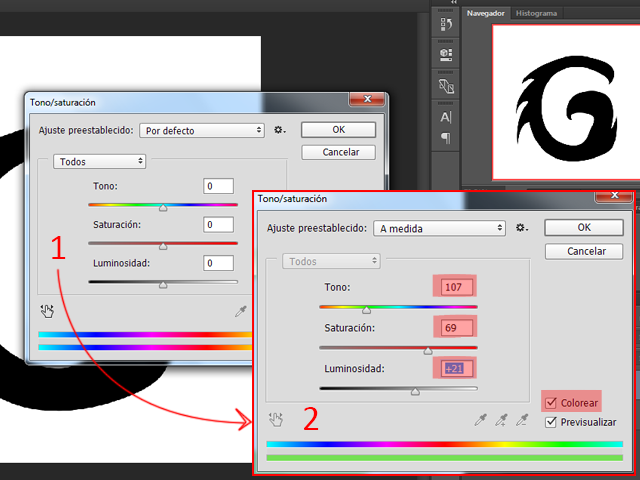Screen dimensions: 640x480
Task: Click Luminosidad field showing 0 in dialog 1
Action: click(218, 263)
